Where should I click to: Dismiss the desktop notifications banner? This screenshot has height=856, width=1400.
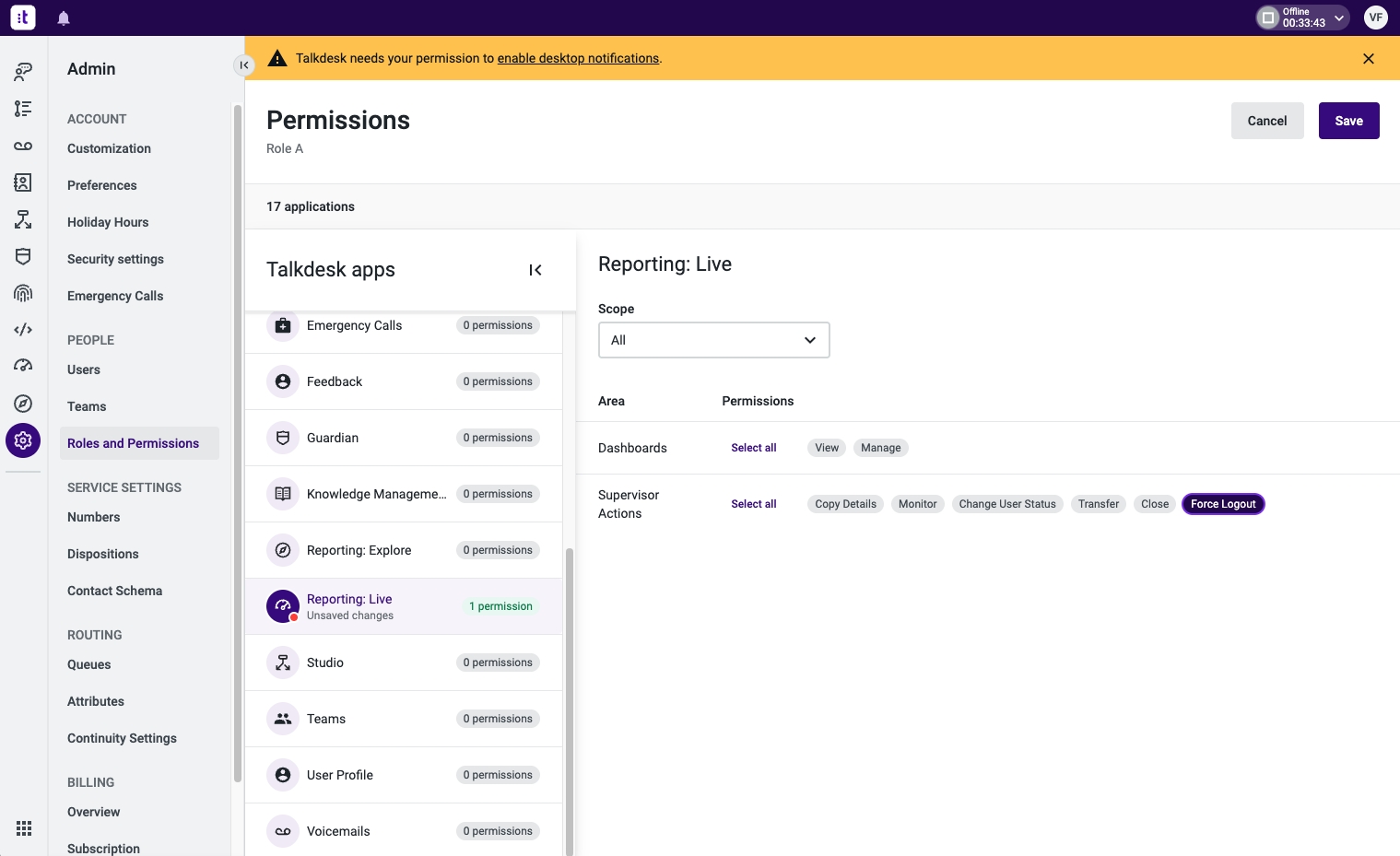[x=1369, y=58]
